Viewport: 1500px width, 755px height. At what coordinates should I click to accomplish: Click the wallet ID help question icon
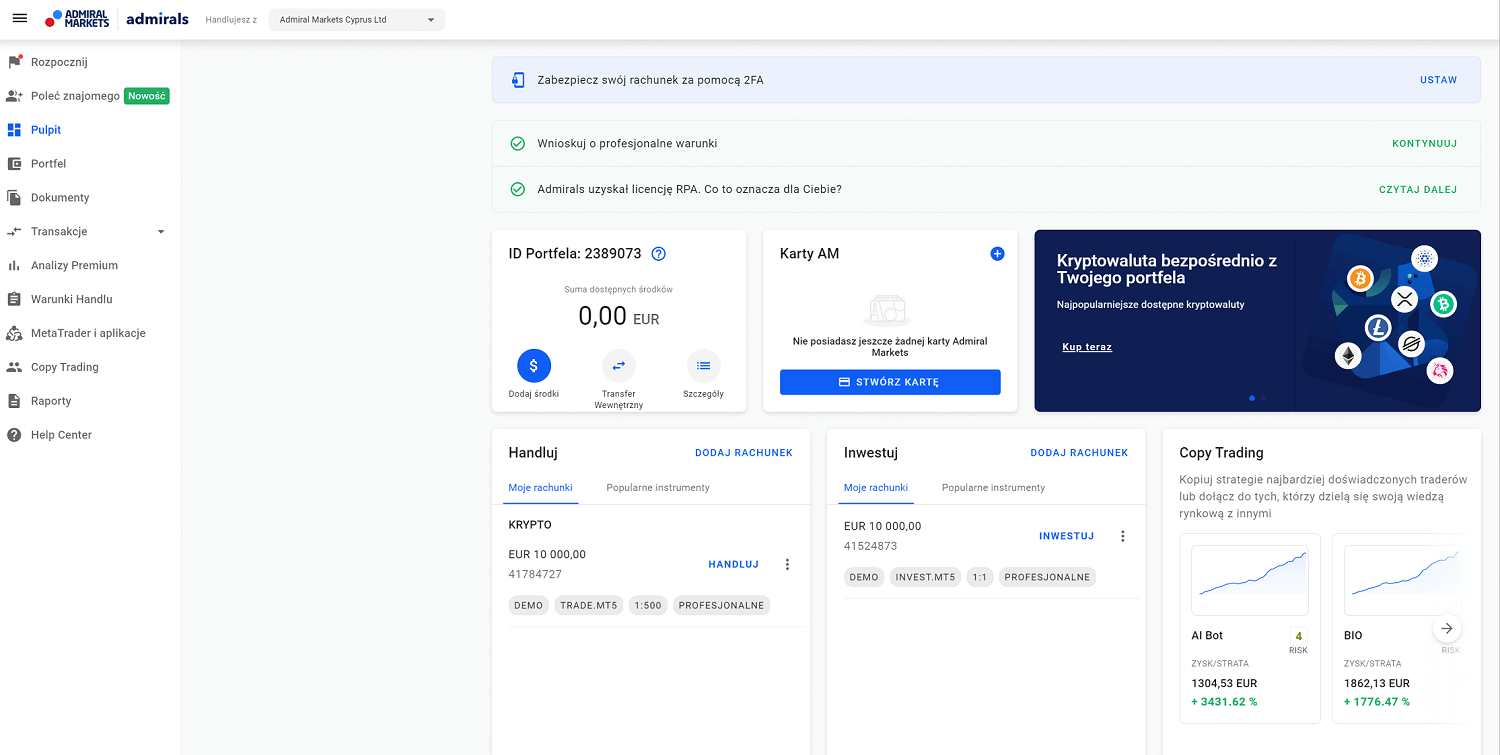pyautogui.click(x=658, y=254)
